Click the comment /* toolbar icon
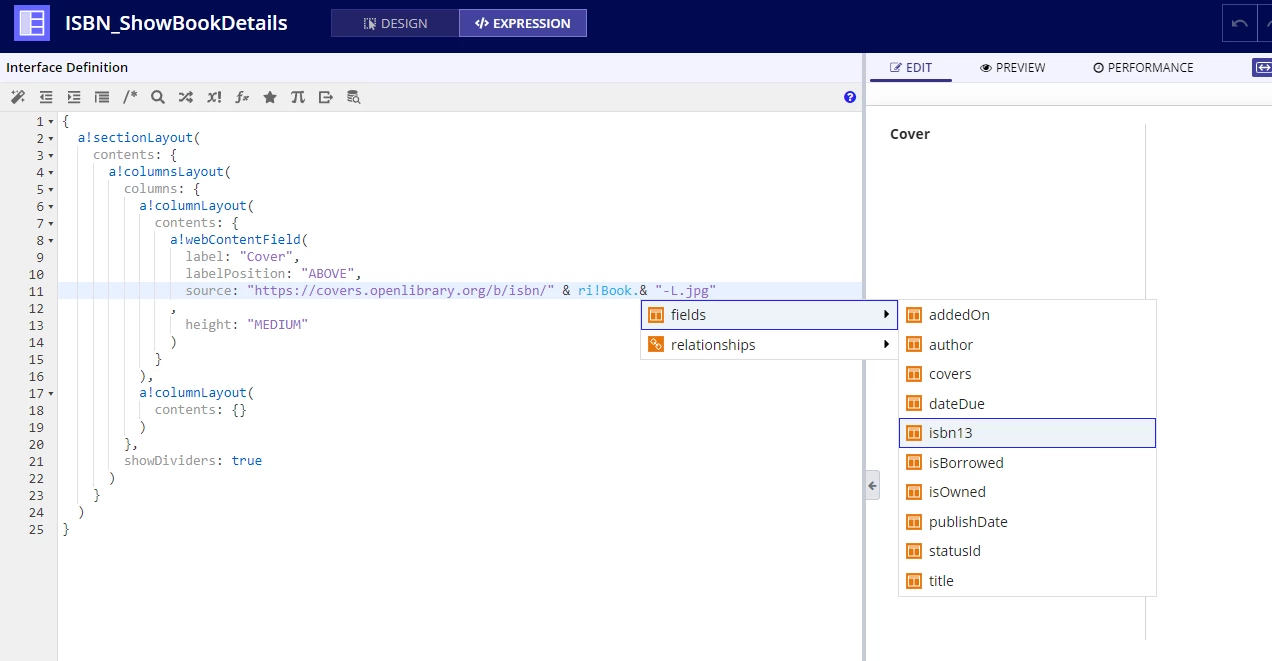 [x=130, y=97]
